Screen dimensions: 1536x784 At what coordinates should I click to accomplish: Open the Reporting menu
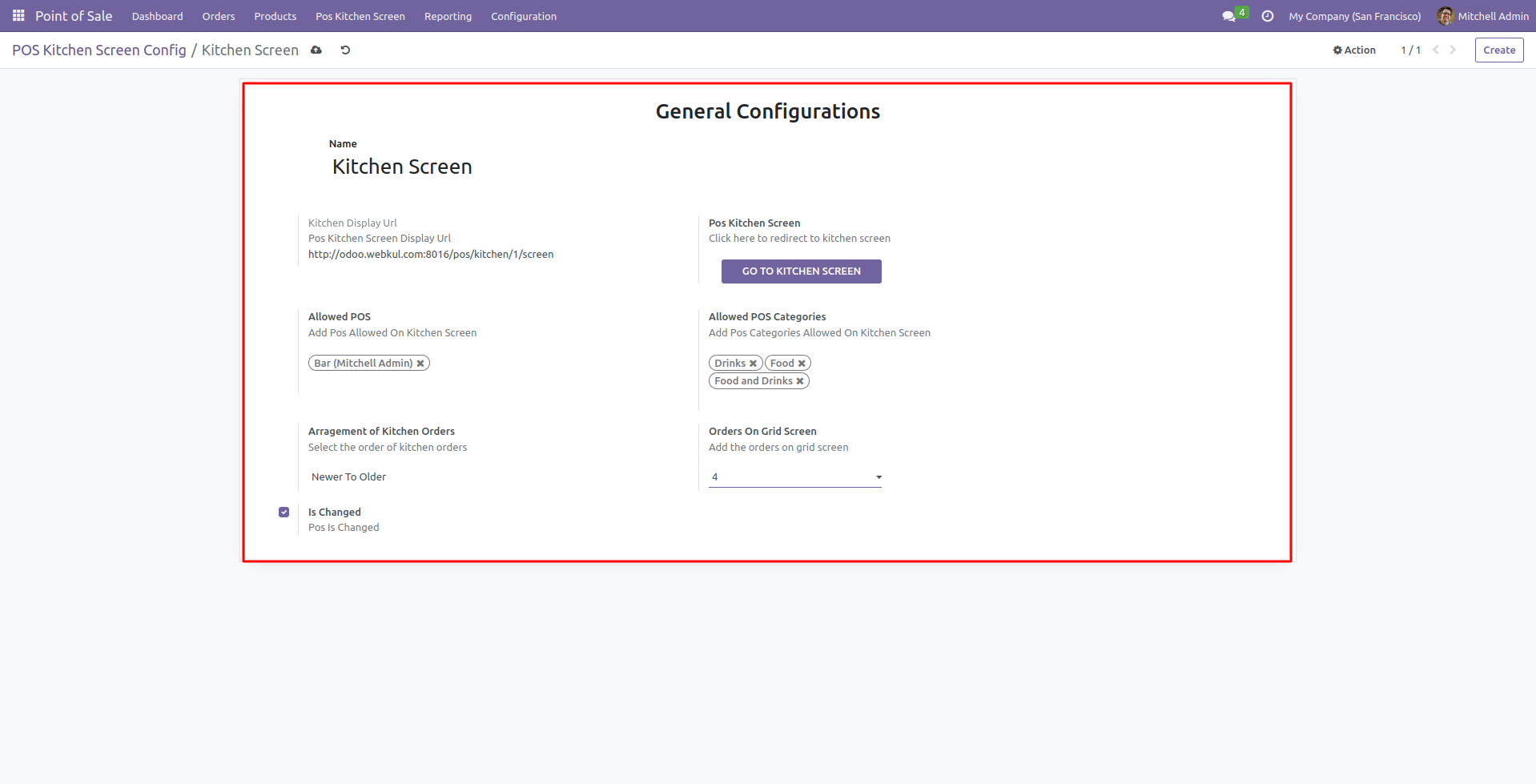pos(448,16)
